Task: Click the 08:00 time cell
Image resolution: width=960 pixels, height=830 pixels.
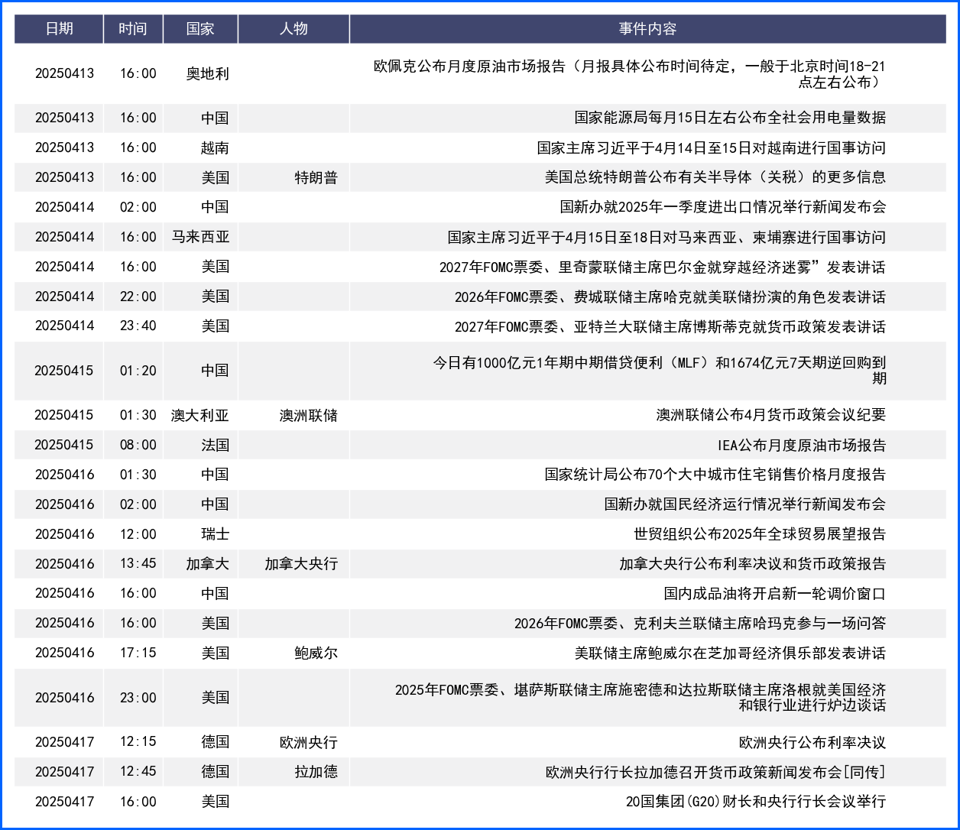Action: pyautogui.click(x=138, y=445)
